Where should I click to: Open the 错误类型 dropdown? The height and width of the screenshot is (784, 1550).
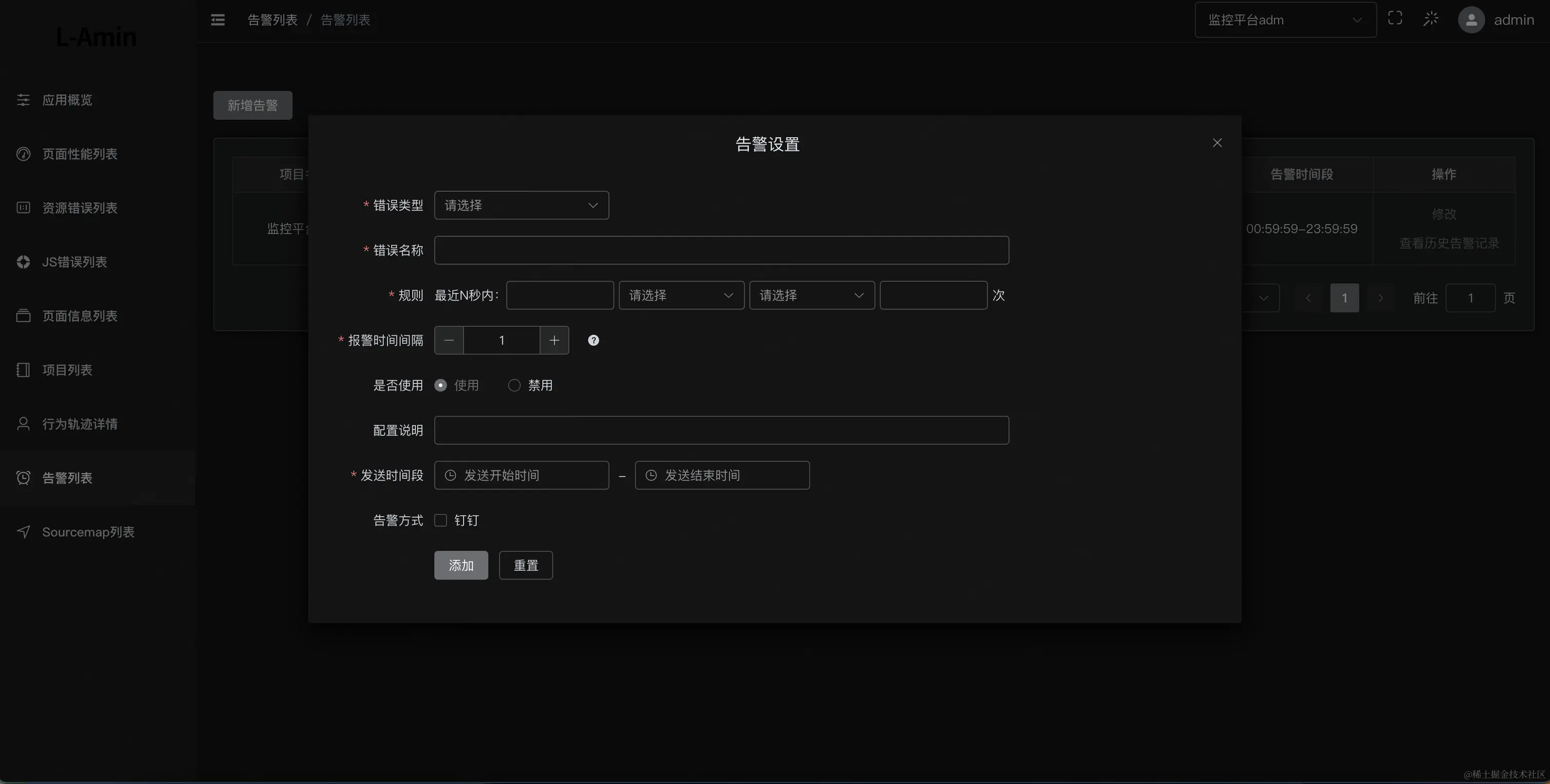521,206
